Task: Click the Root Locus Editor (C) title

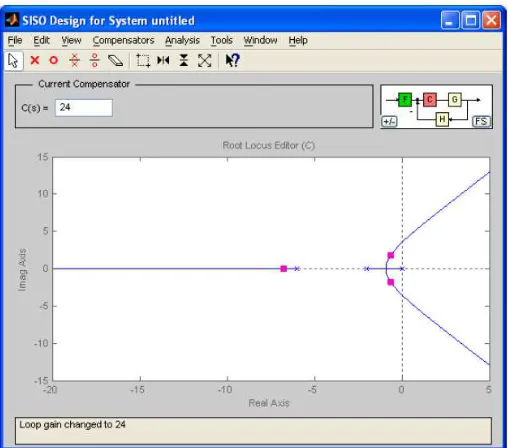Action: pos(269,146)
